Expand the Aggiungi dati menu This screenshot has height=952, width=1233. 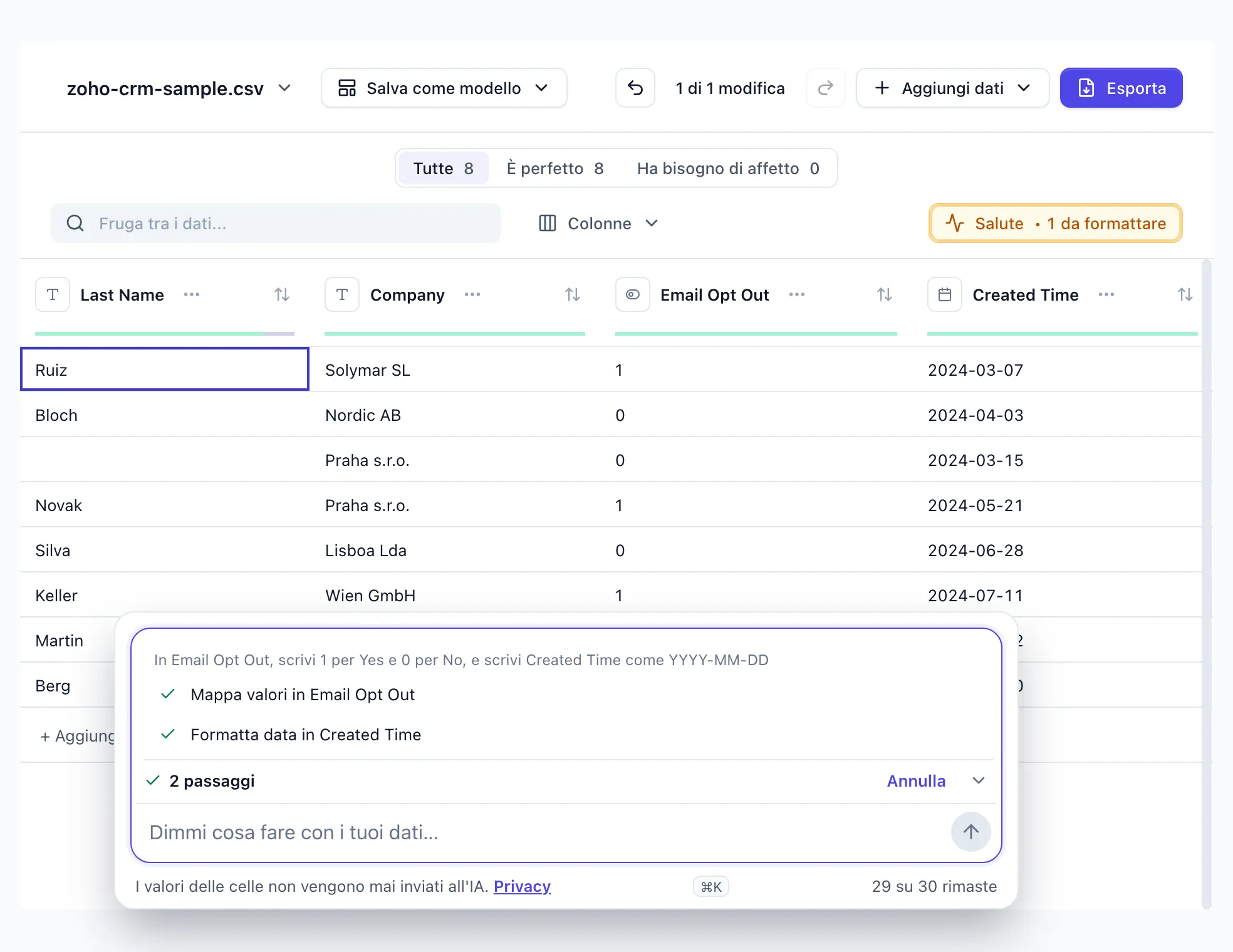[953, 88]
